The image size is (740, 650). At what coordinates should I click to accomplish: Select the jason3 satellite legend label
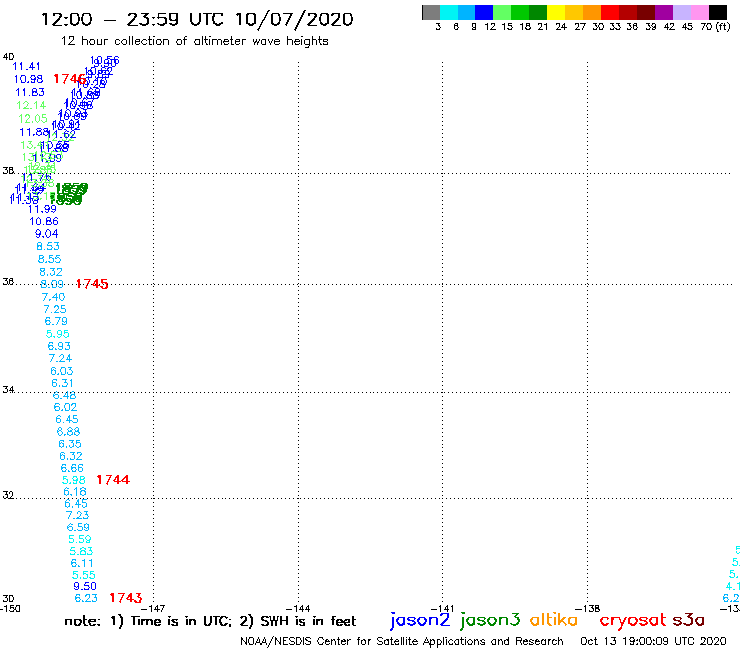click(490, 620)
